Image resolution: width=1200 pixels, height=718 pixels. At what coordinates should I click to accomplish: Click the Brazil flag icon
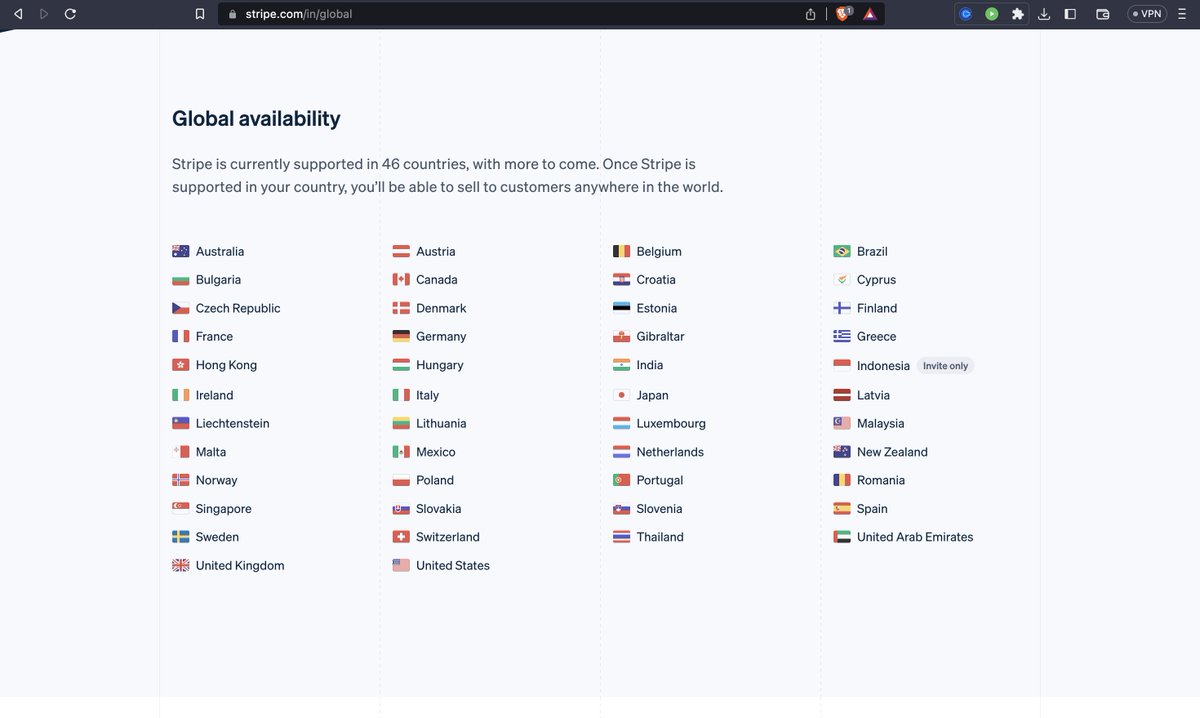click(x=842, y=251)
